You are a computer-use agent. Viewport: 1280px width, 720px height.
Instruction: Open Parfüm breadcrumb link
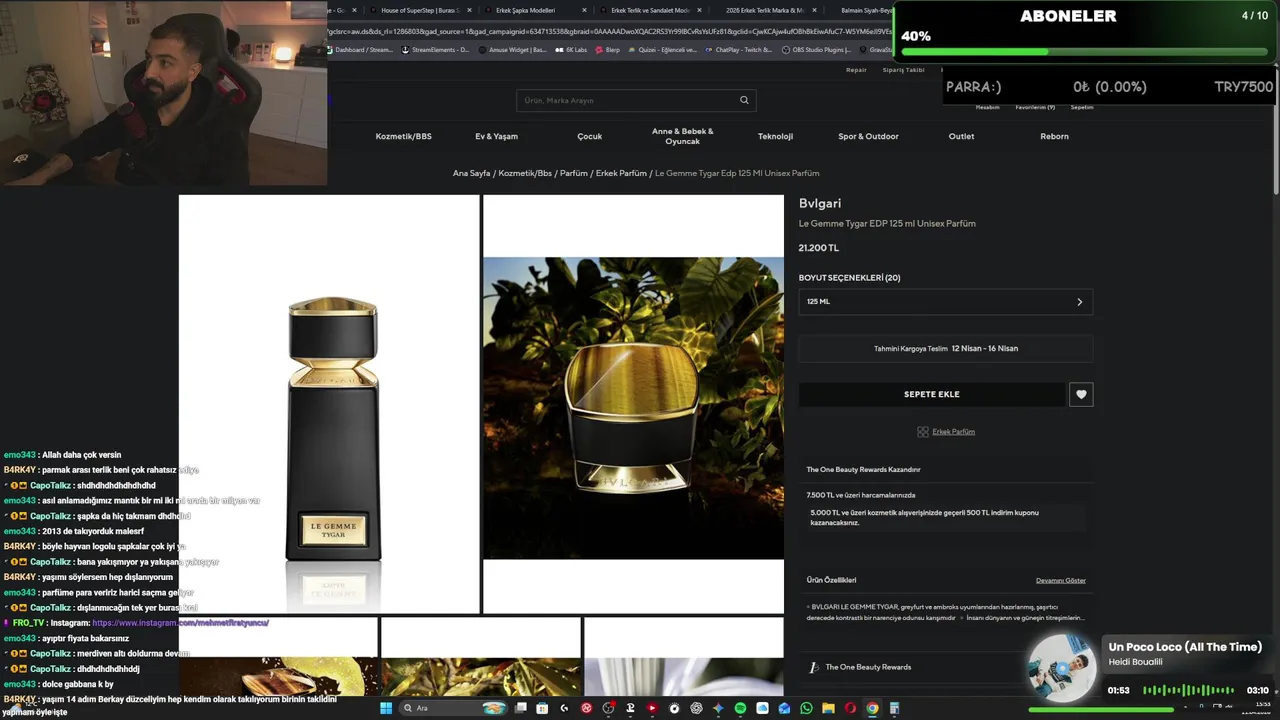(573, 173)
